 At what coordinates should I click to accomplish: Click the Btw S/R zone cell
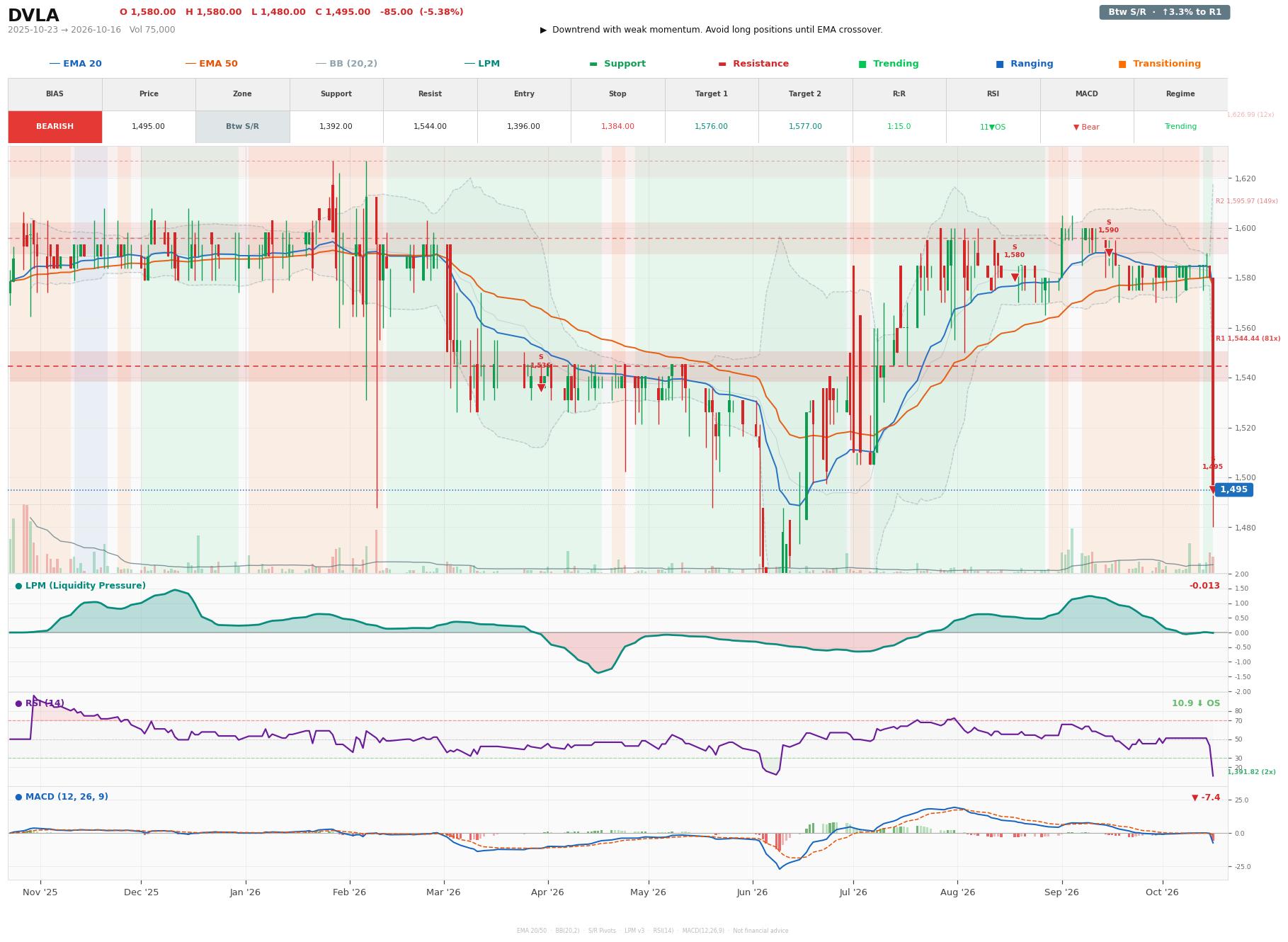coord(242,127)
